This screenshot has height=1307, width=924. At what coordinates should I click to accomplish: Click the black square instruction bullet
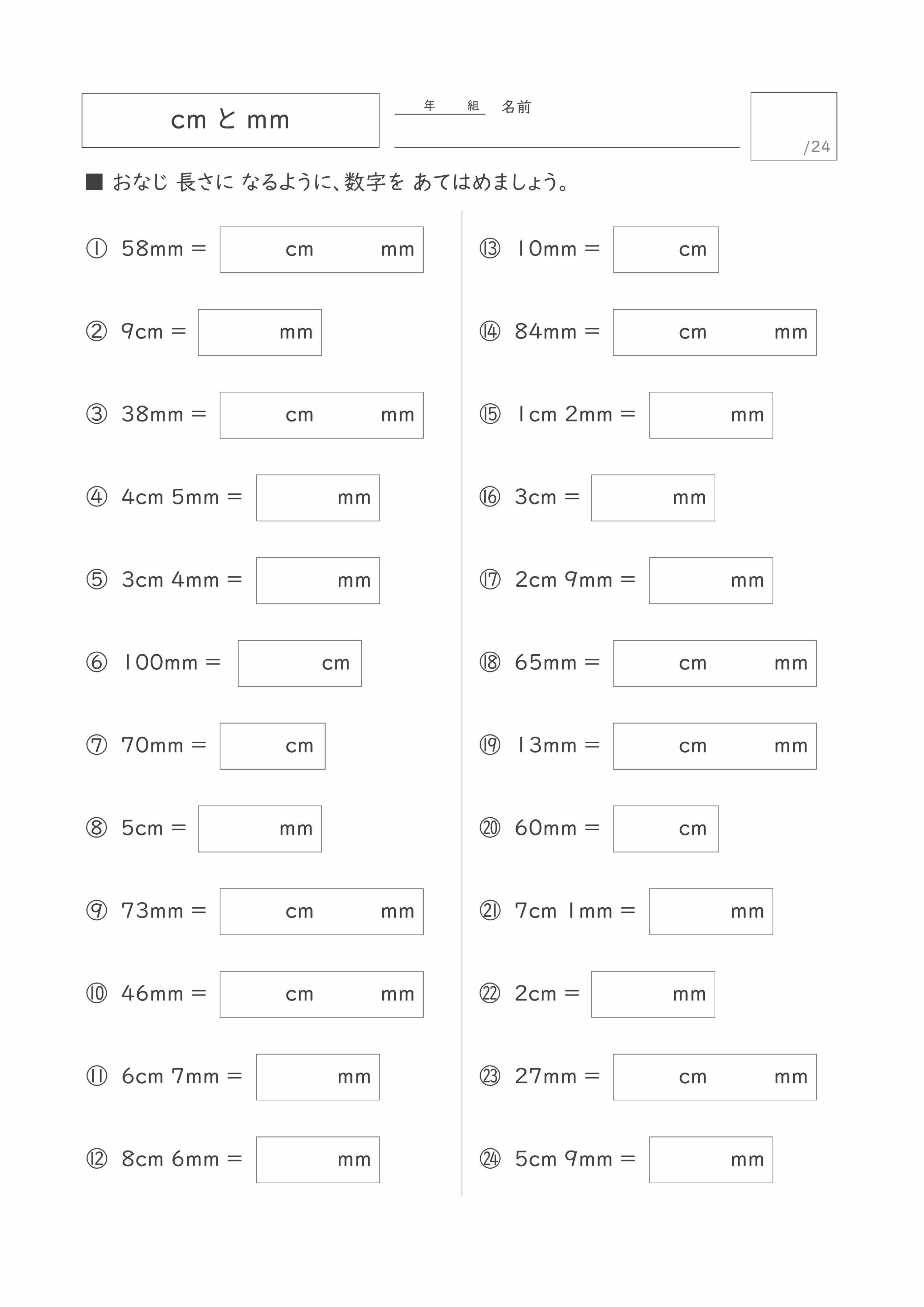click(x=94, y=182)
